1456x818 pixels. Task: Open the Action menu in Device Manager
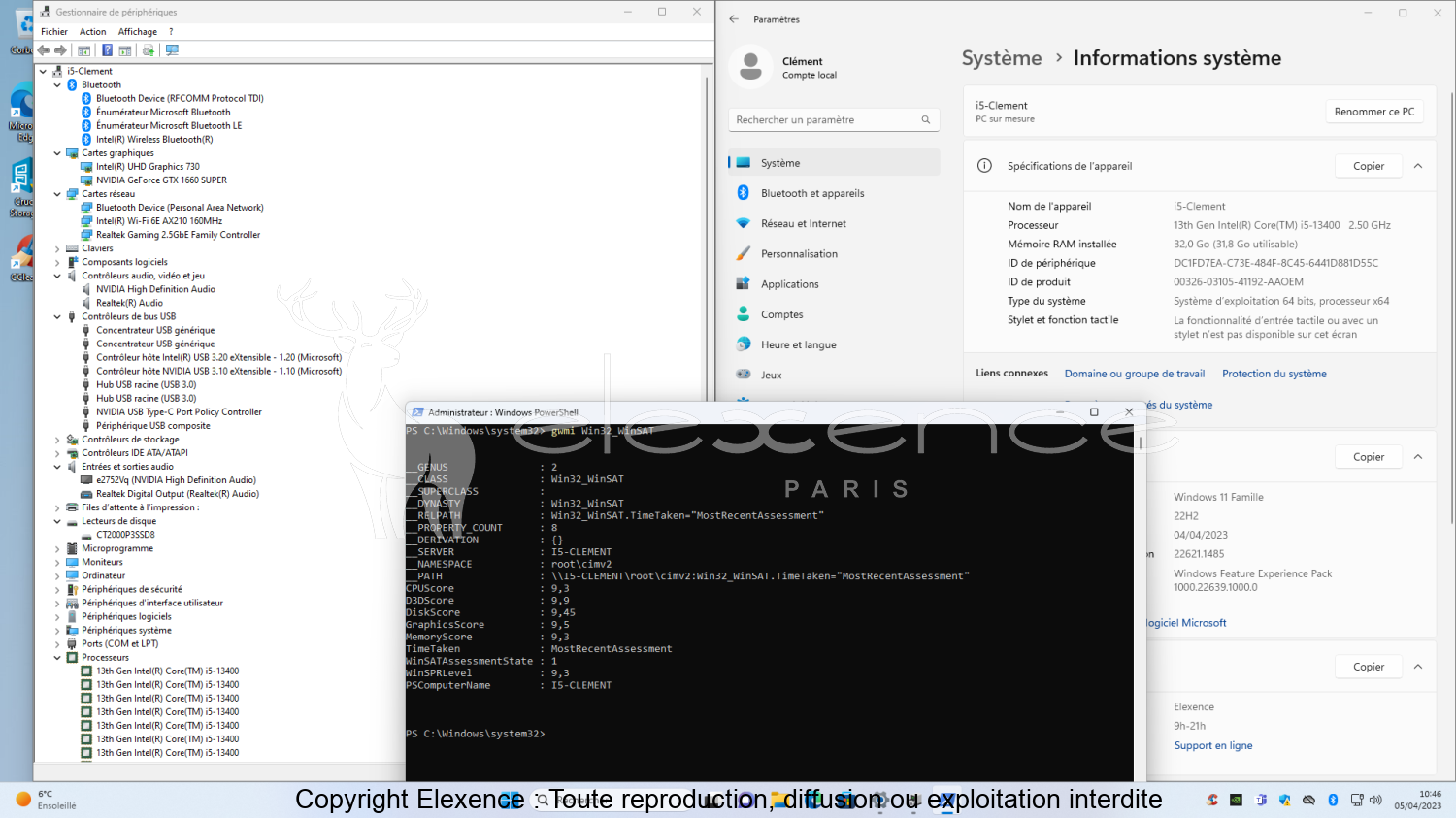[x=93, y=32]
